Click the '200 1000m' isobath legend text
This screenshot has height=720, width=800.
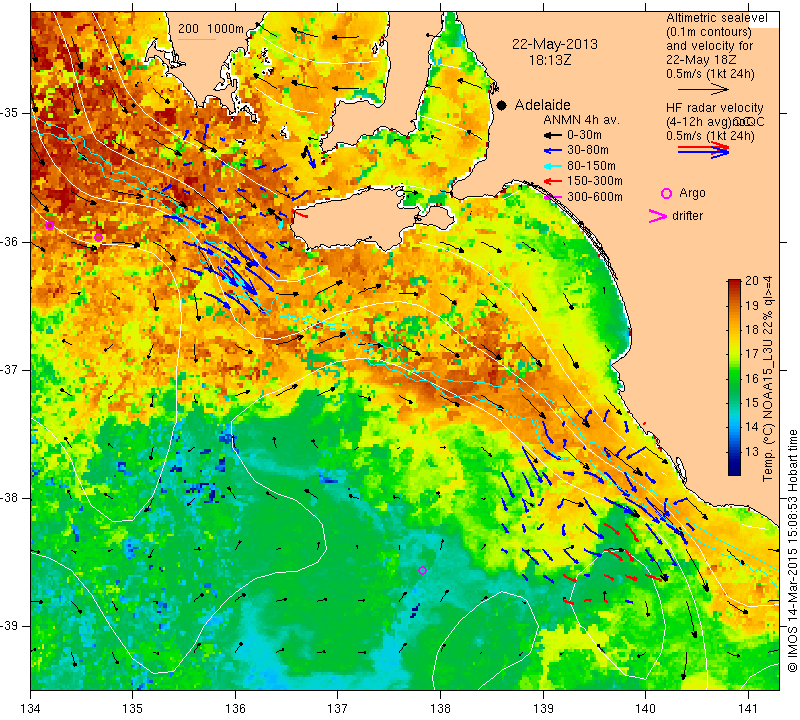point(211,29)
